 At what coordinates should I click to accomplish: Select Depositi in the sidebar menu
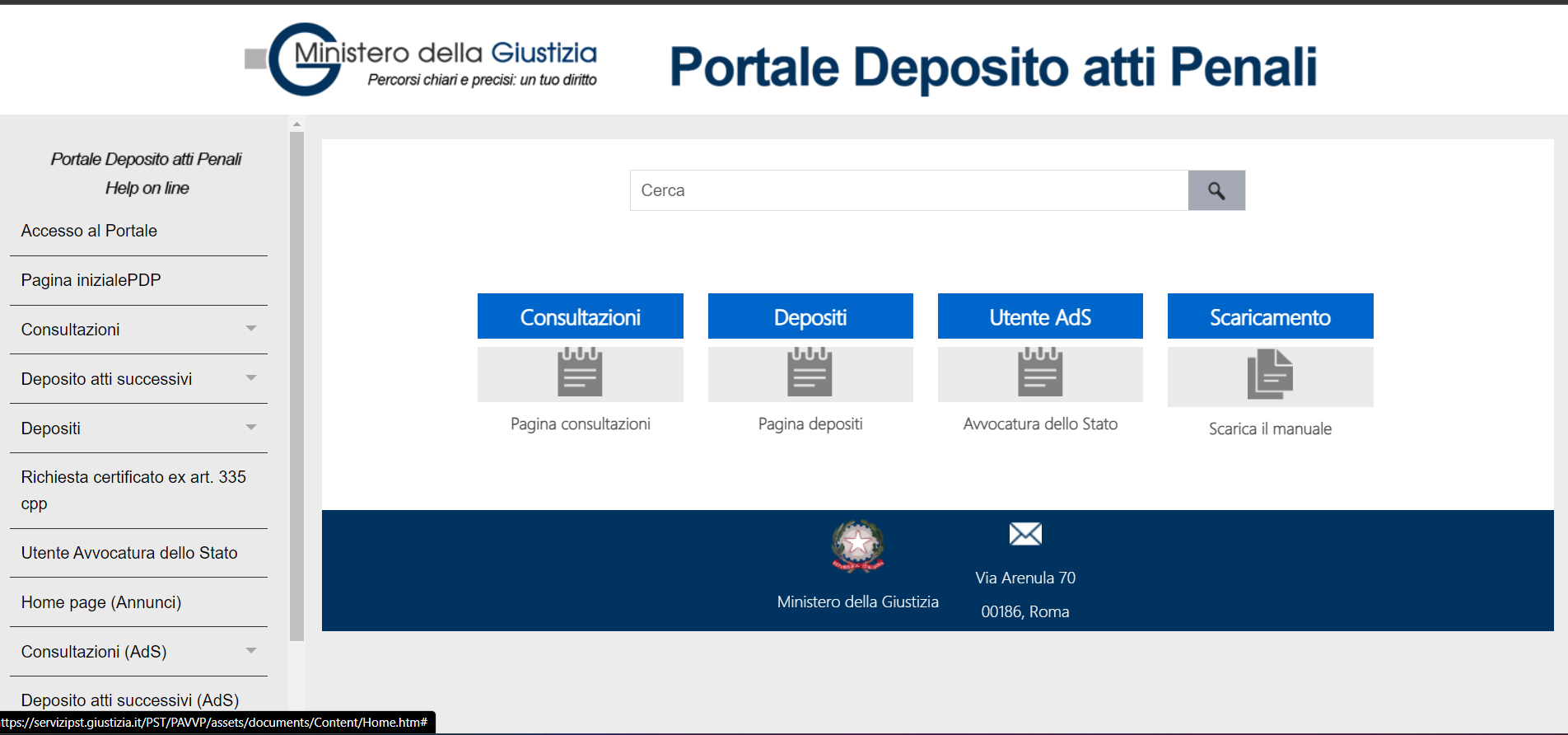[50, 428]
